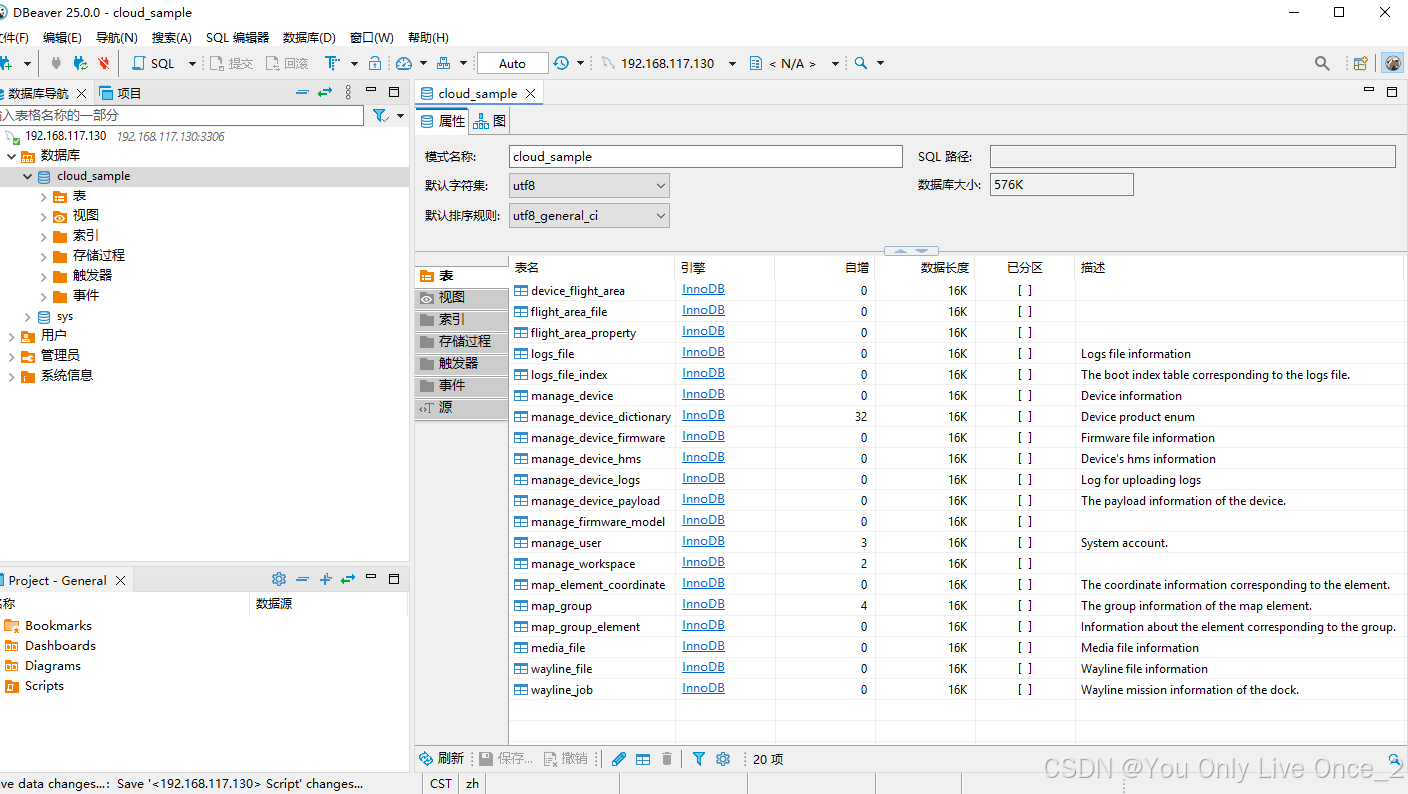Toggle partitioned checkbox for map_group row
Image resolution: width=1408 pixels, height=794 pixels.
coord(1025,606)
